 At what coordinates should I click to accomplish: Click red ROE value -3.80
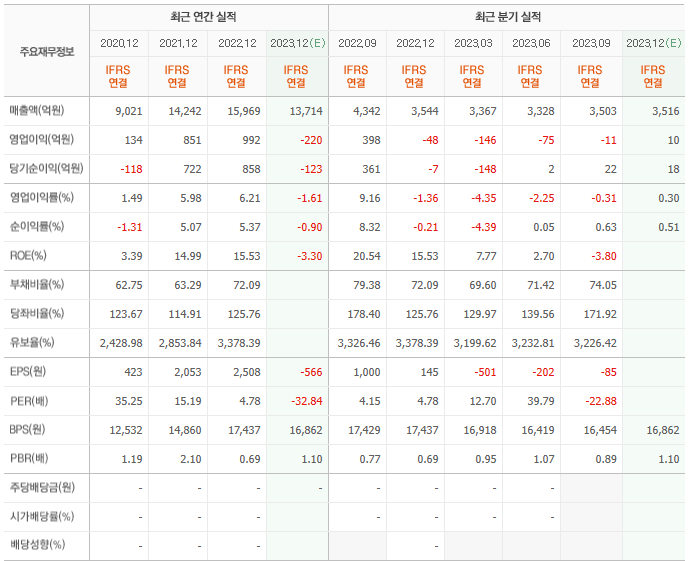point(604,256)
